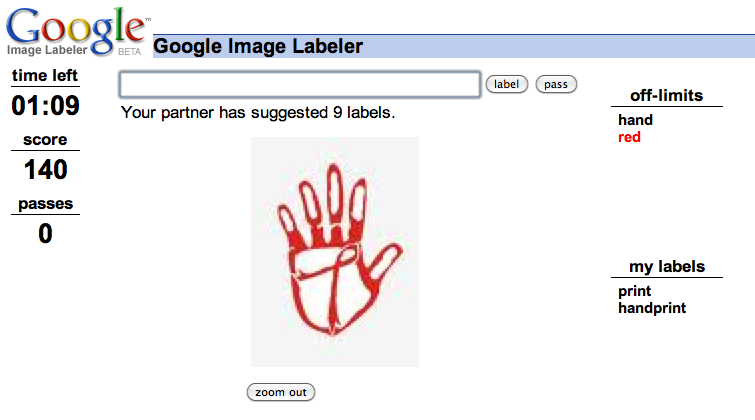Click the "Google Image Labeler" page title

coord(258,46)
